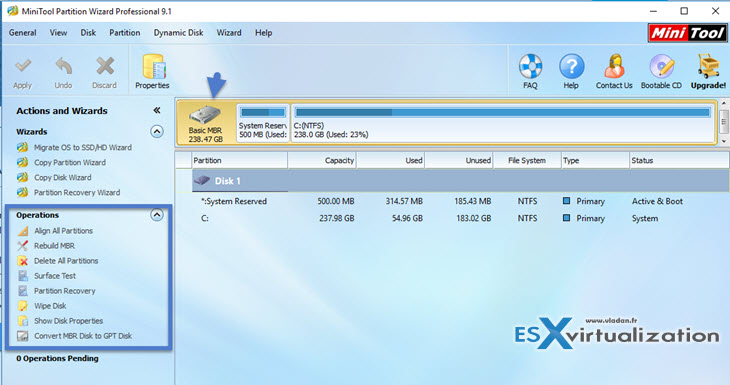The height and width of the screenshot is (385, 730).
Task: Click the Delete All Partitions icon
Action: click(x=23, y=261)
